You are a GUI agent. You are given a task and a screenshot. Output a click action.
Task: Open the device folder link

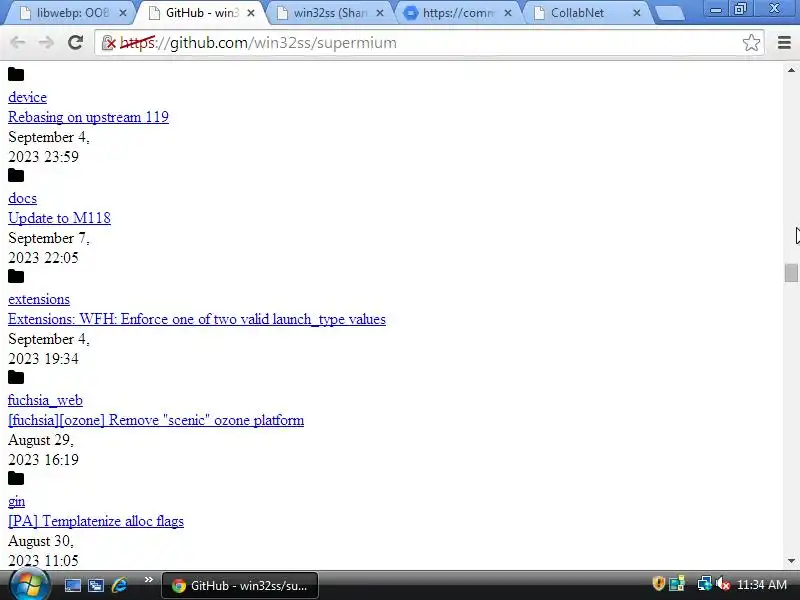(28, 97)
